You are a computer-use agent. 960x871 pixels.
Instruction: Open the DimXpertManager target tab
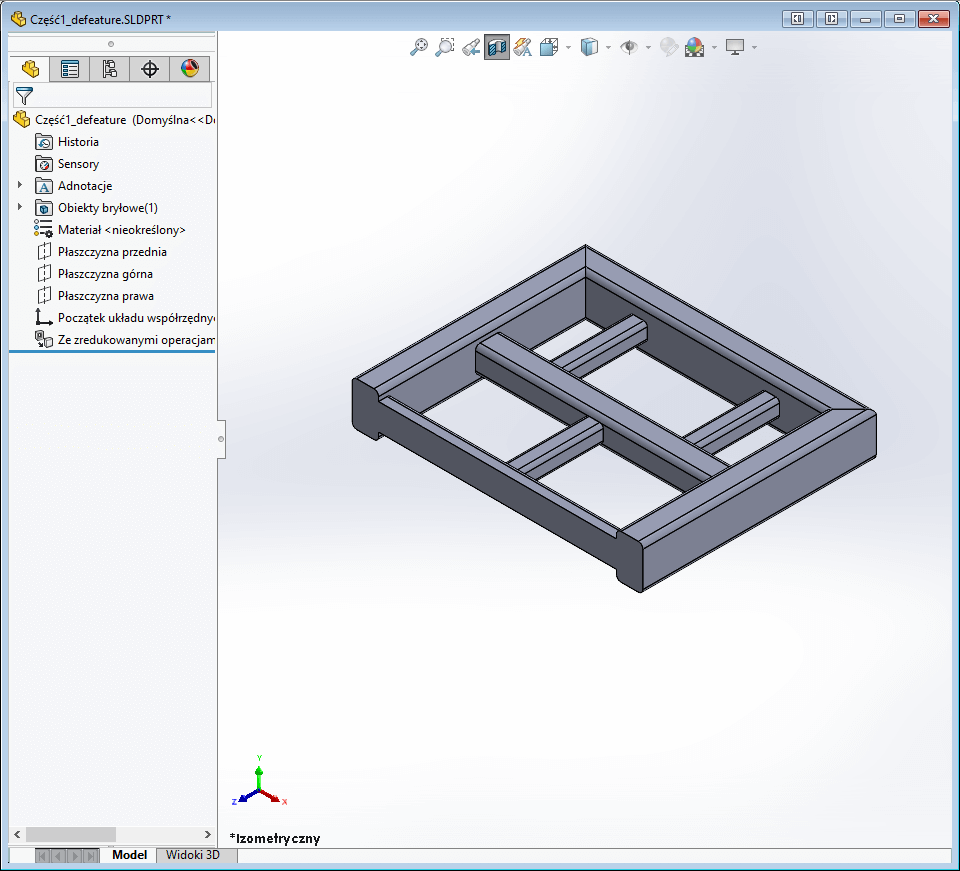click(149, 69)
